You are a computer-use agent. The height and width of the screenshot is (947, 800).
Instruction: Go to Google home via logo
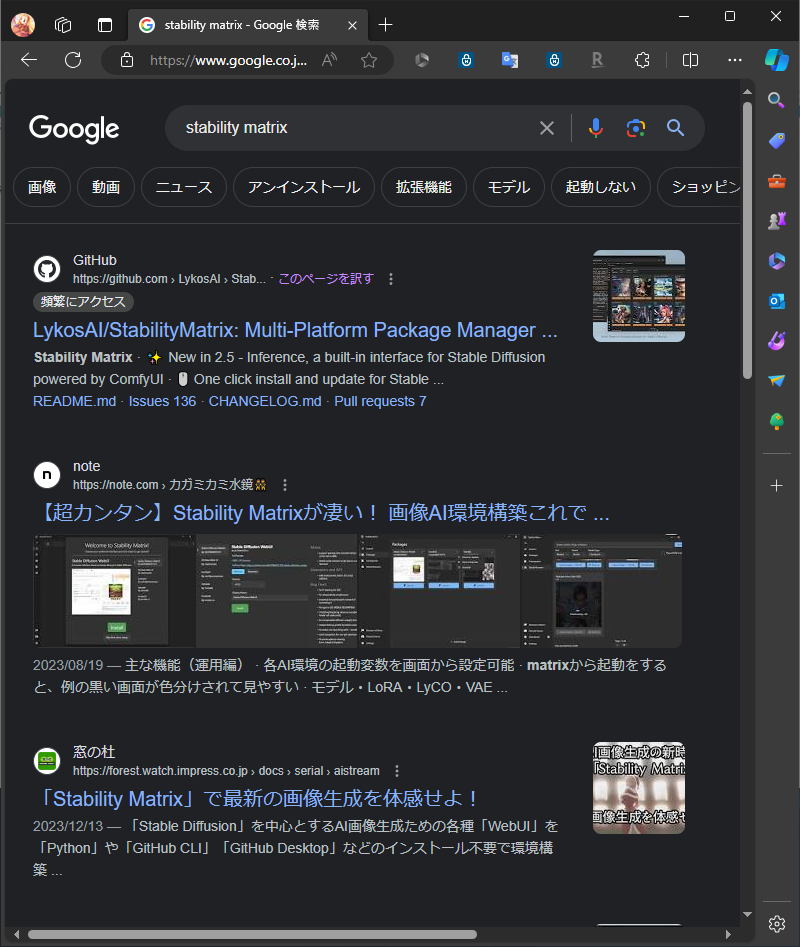pos(74,129)
